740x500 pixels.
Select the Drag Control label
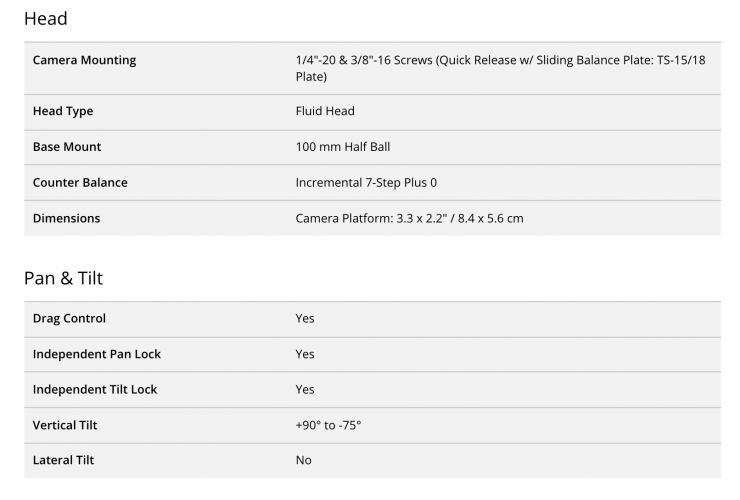coord(69,319)
